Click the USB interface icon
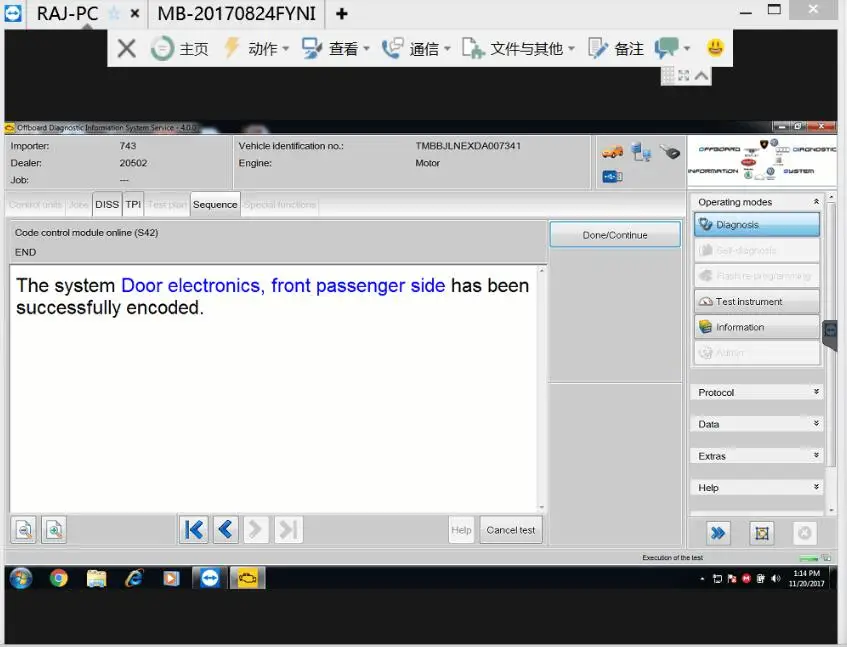This screenshot has height=647, width=847. [x=613, y=177]
